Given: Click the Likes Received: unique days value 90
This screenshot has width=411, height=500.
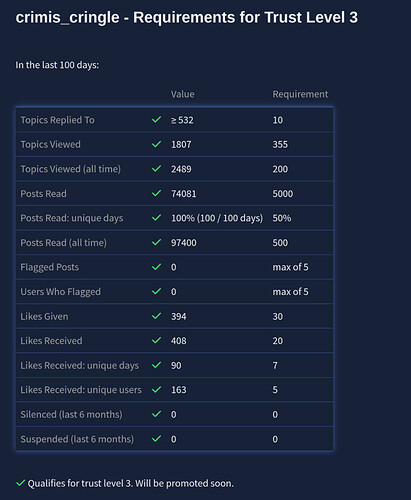Looking at the screenshot, I should tap(176, 365).
